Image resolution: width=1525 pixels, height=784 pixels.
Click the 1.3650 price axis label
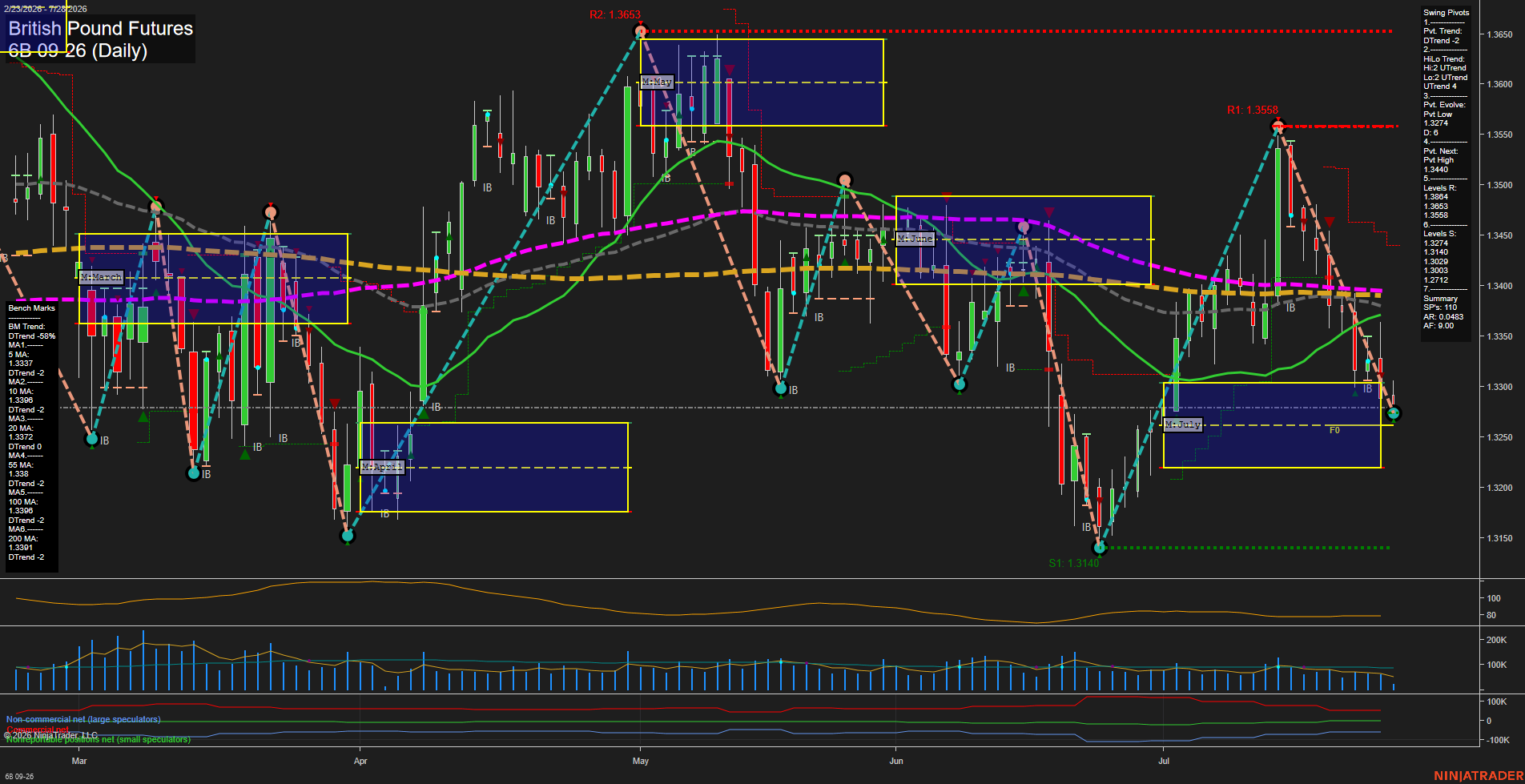pyautogui.click(x=1500, y=34)
